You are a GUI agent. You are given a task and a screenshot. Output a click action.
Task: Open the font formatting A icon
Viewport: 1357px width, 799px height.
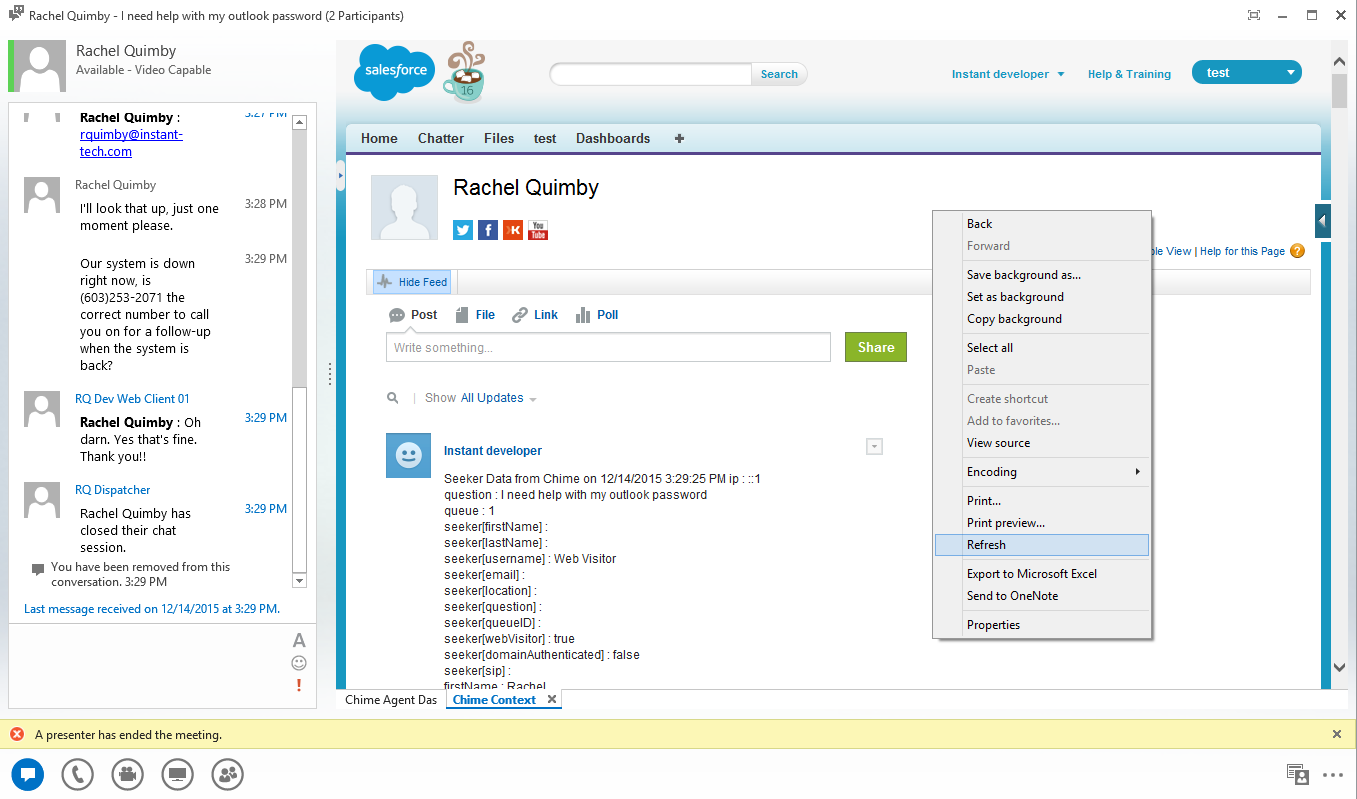pos(298,641)
